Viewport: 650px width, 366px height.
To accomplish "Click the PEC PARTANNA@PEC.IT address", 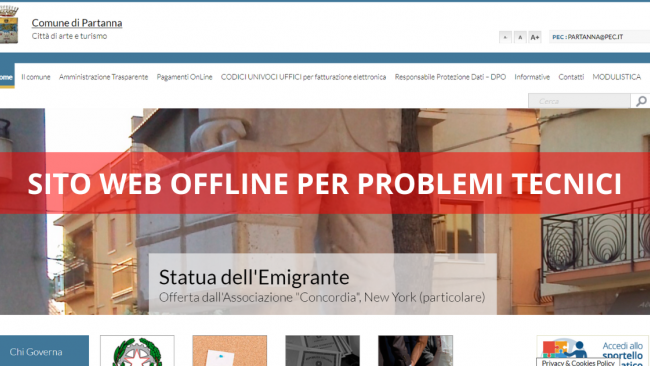I will tap(587, 37).
